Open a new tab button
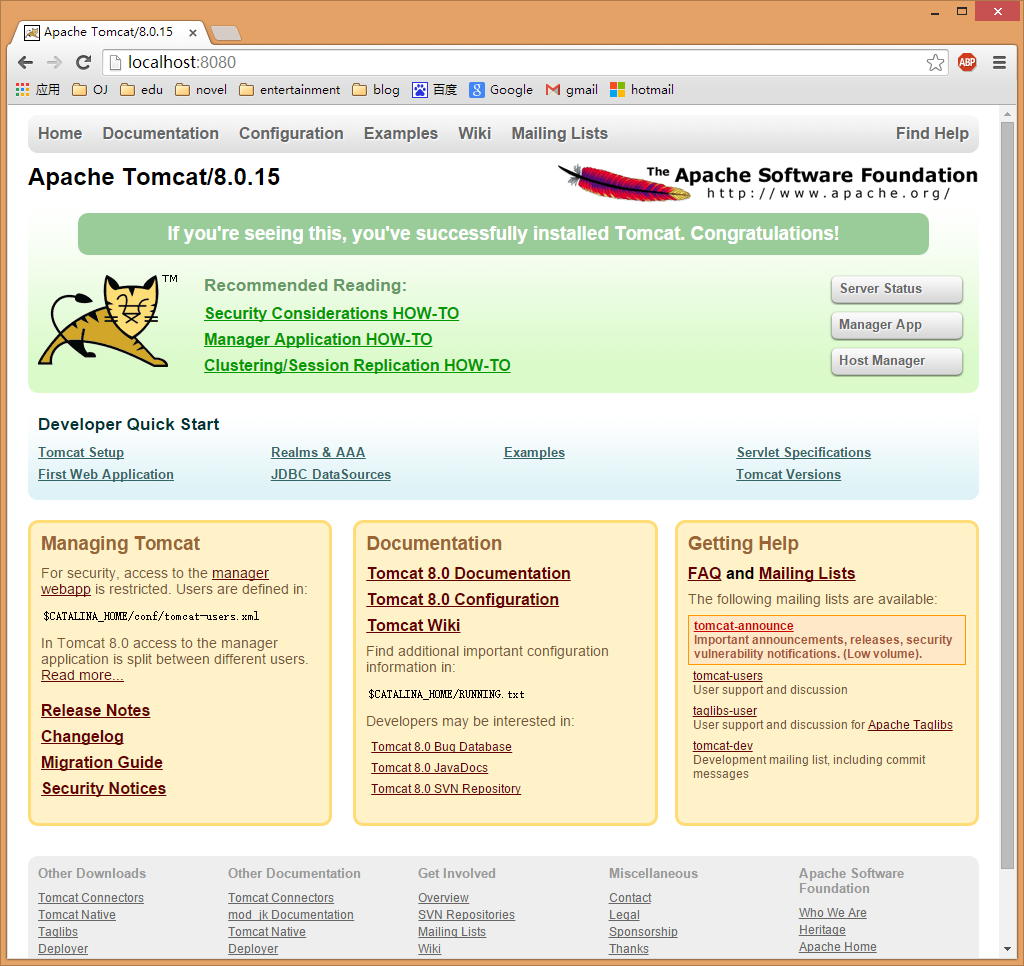Viewport: 1024px width, 966px height. coord(227,33)
